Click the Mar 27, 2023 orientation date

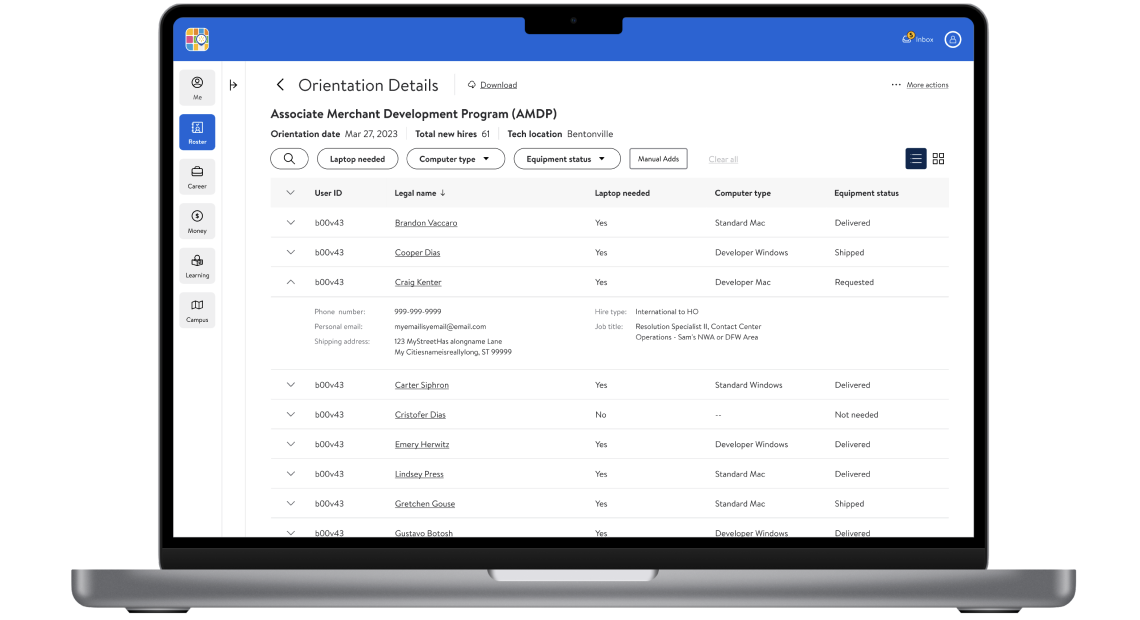371,134
